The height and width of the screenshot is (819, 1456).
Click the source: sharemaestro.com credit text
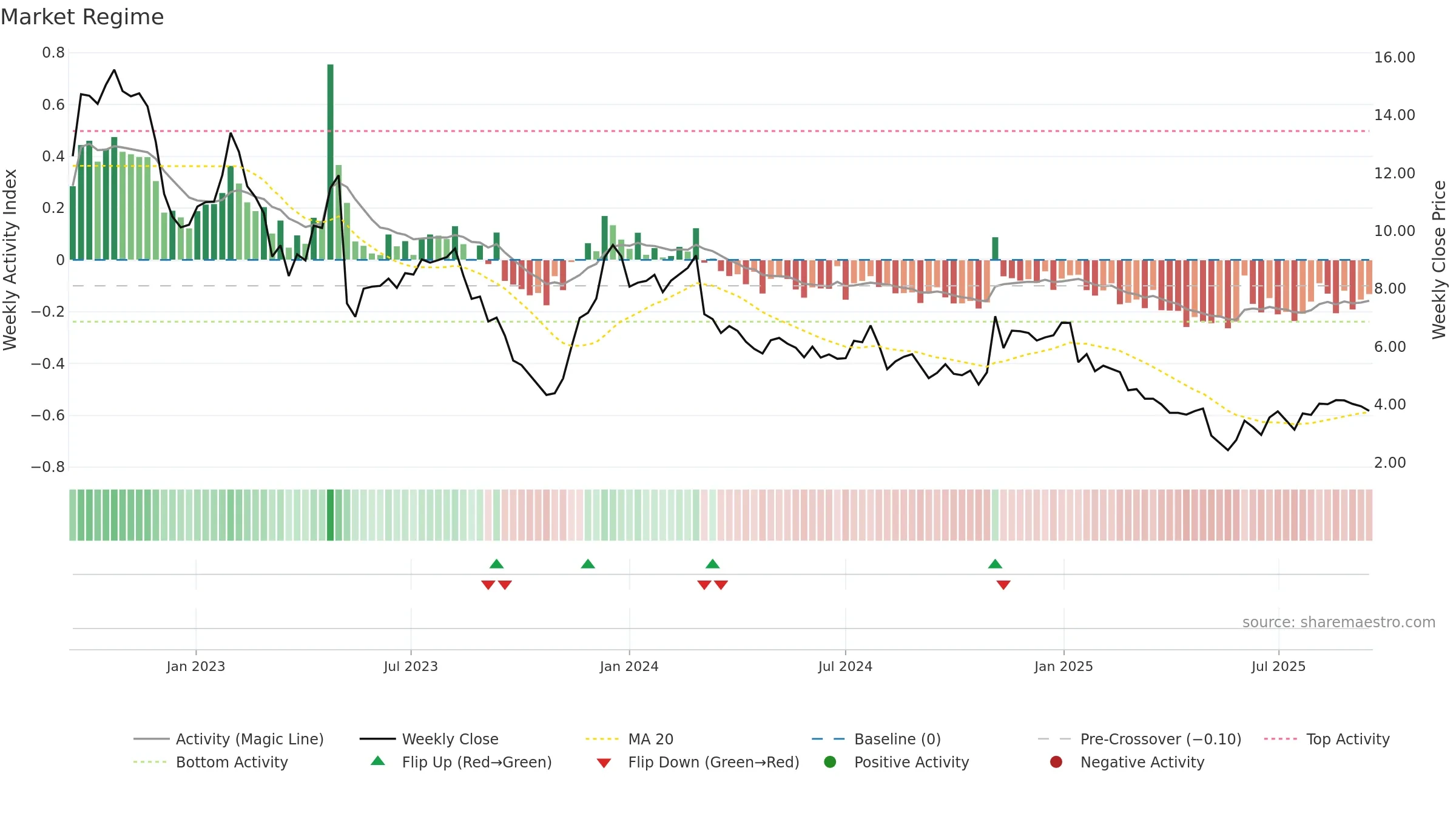point(1339,622)
